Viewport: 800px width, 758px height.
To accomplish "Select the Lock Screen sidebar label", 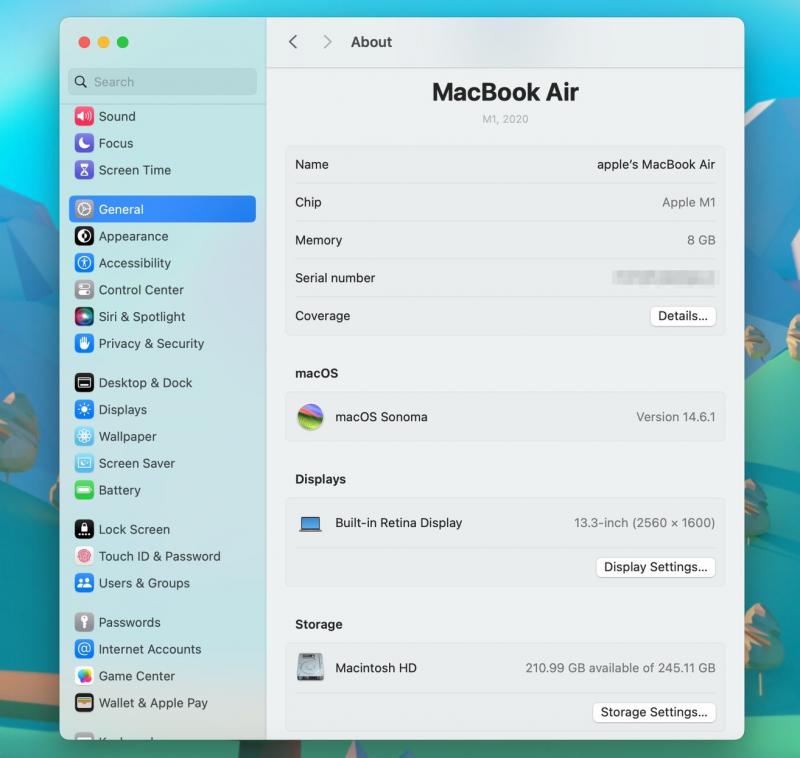I will tap(134, 529).
